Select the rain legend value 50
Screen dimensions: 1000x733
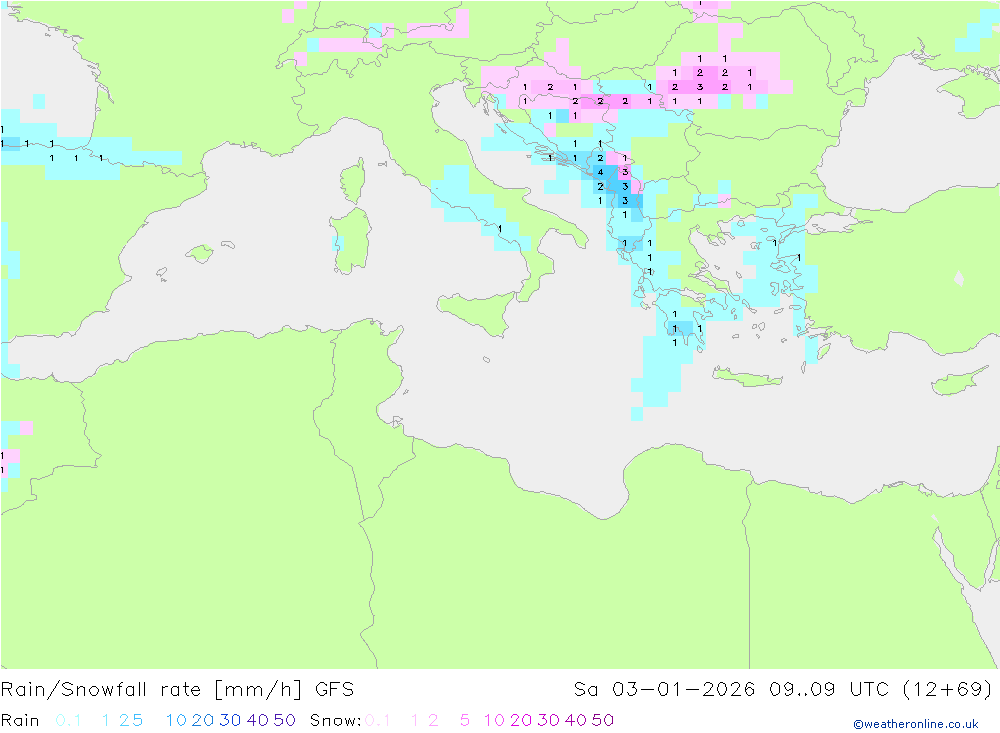coord(284,720)
